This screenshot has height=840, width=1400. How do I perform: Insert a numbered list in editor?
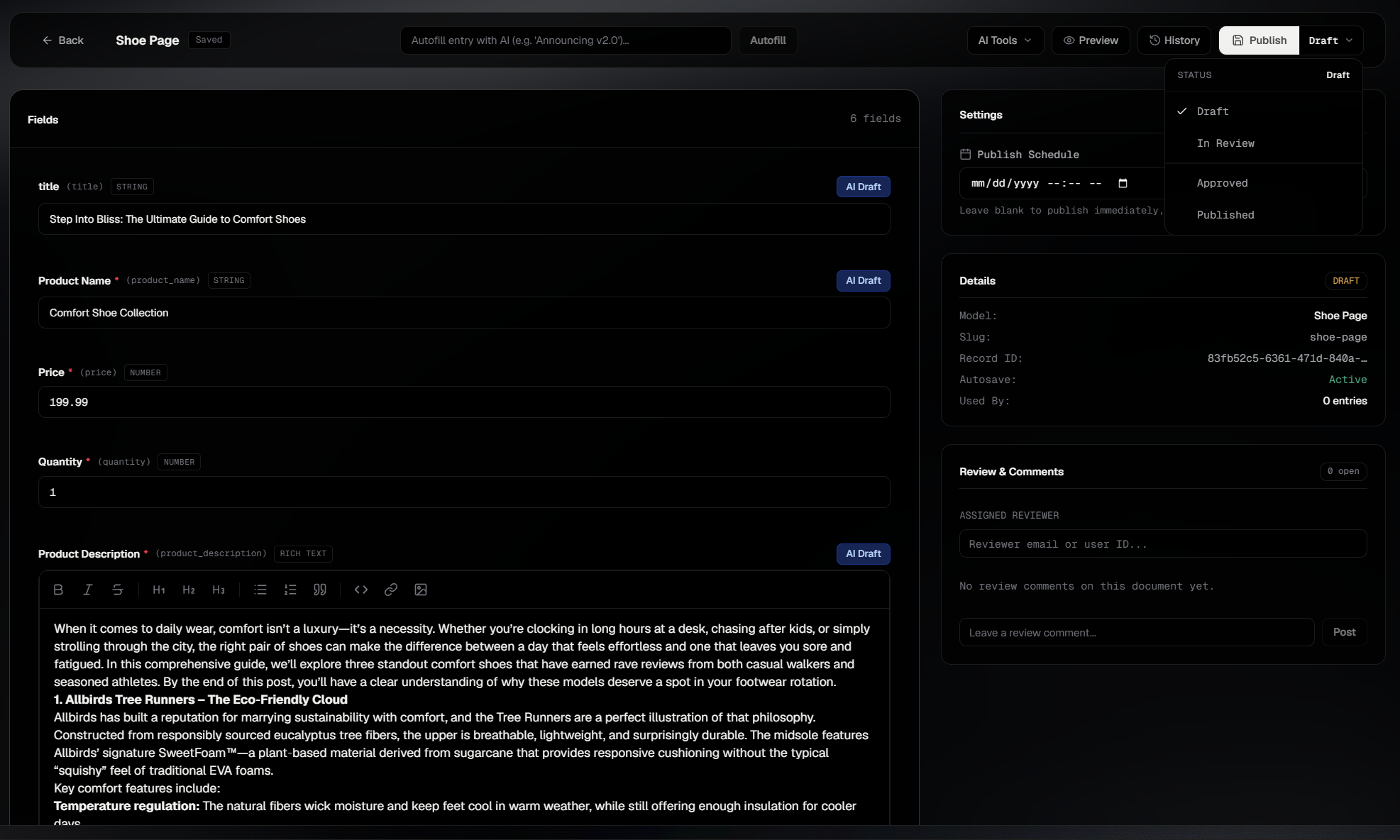pyautogui.click(x=290, y=590)
